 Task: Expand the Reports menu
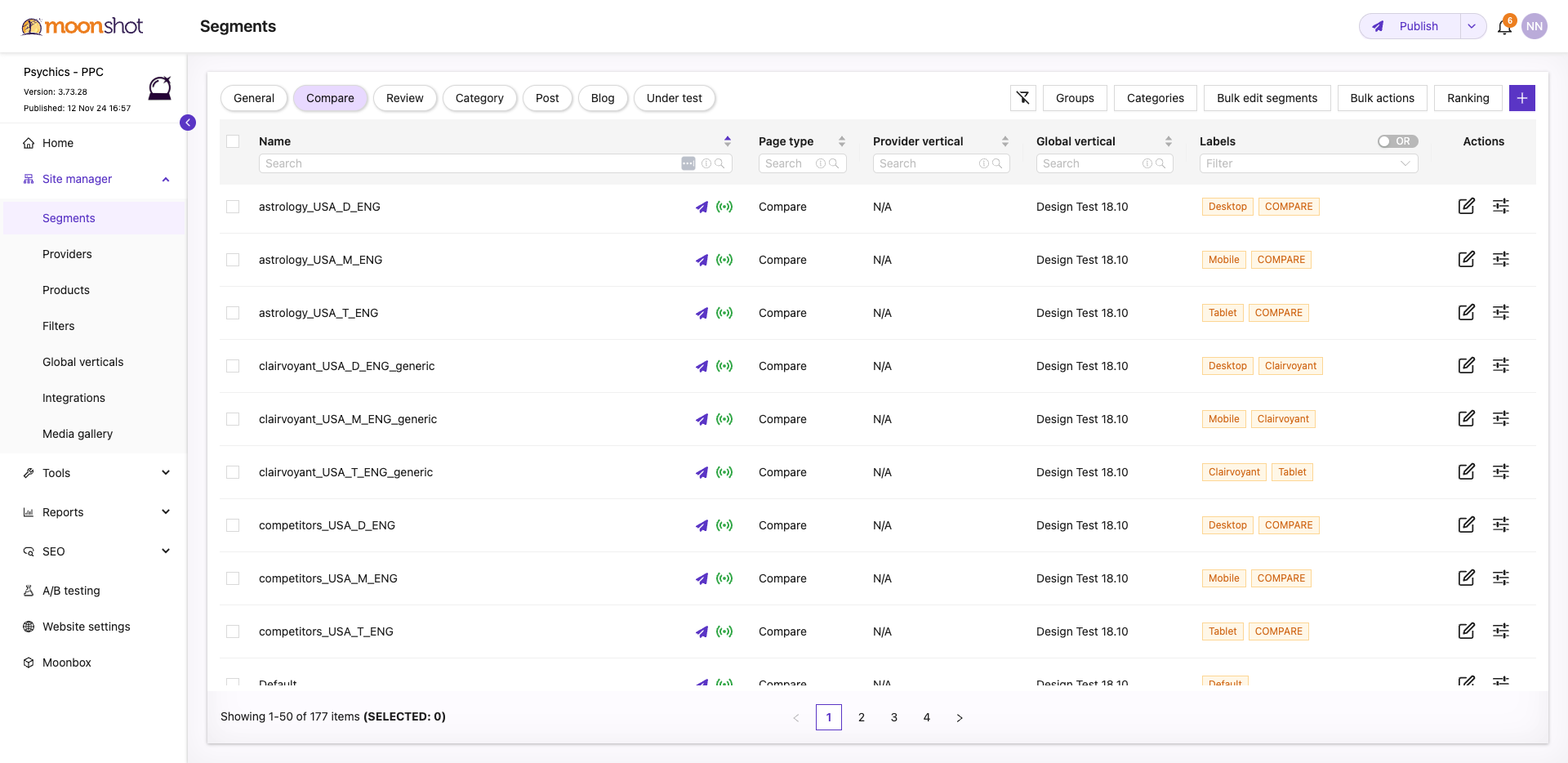click(166, 512)
